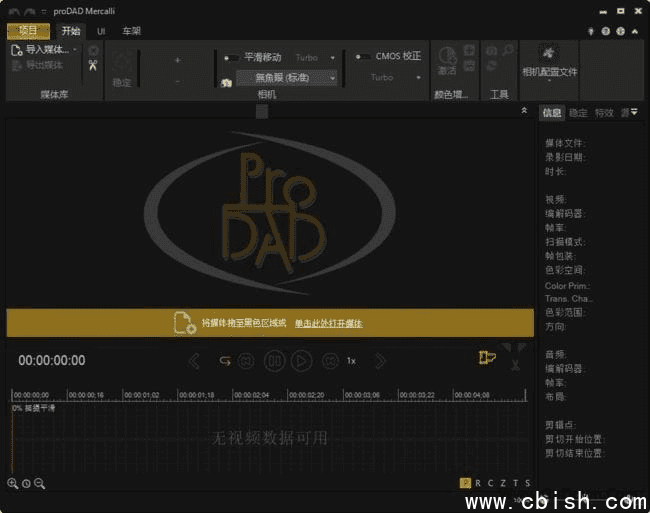Collapse the panel with double chevron
Image resolution: width=650 pixels, height=513 pixels.
click(524, 111)
